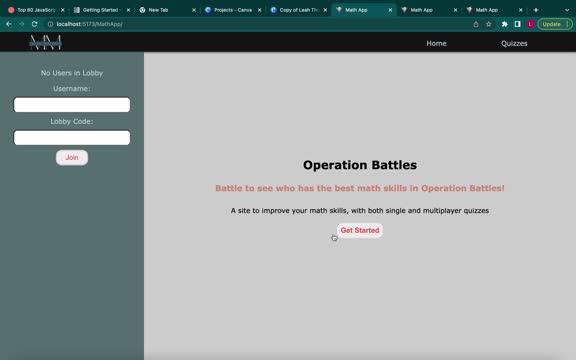Close the Top 80 JavaScr tab
The height and width of the screenshot is (360, 576).
point(63,10)
